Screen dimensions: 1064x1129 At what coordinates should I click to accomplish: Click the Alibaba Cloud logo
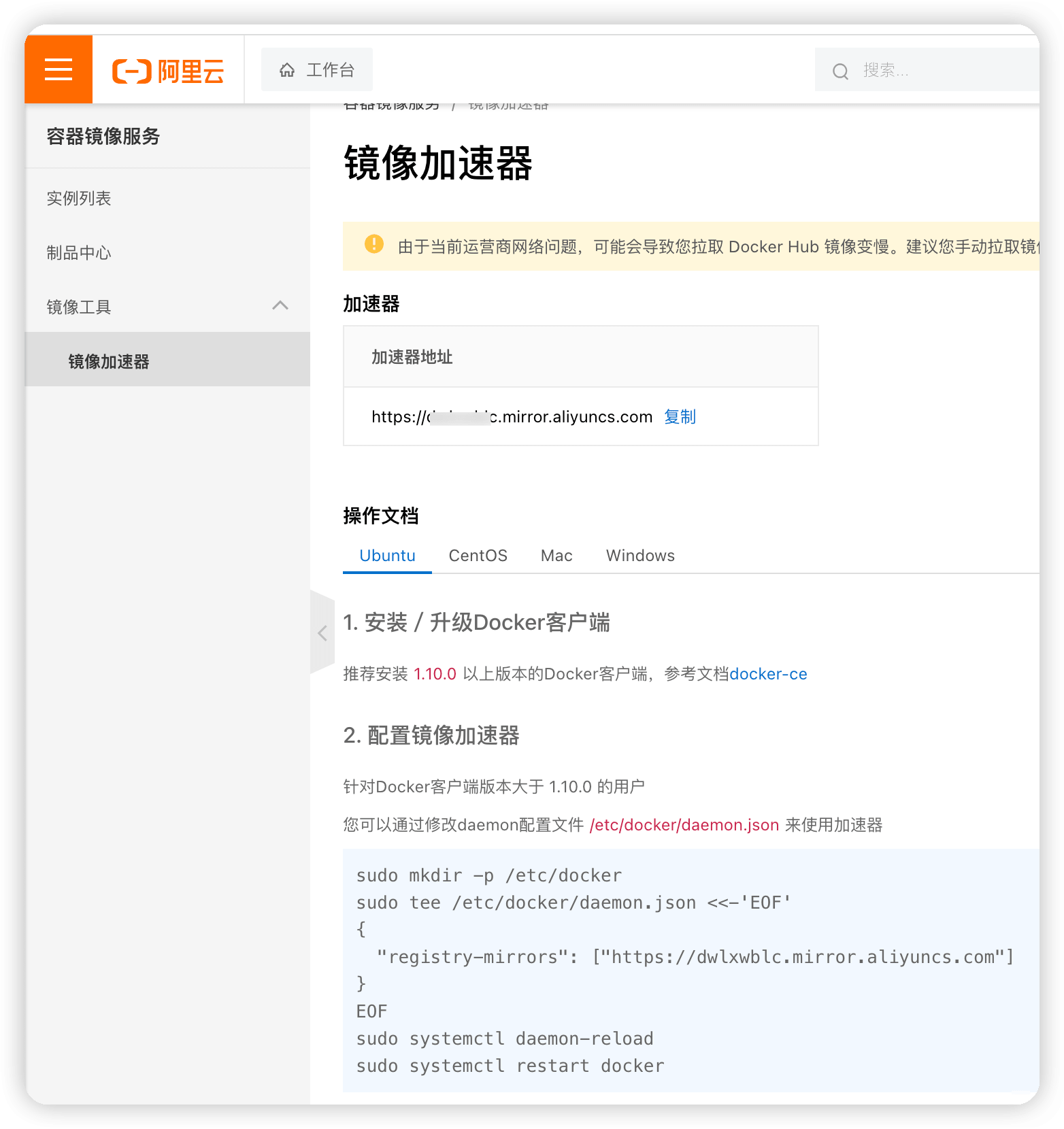tap(168, 71)
